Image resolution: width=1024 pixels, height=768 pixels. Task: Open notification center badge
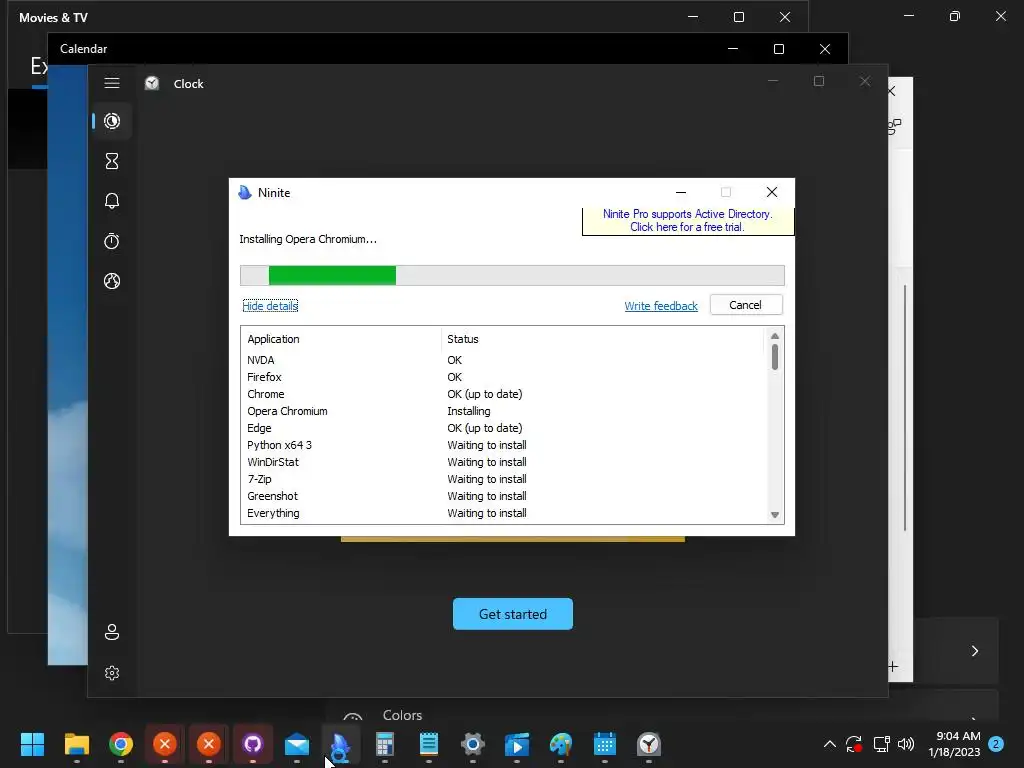pos(996,744)
